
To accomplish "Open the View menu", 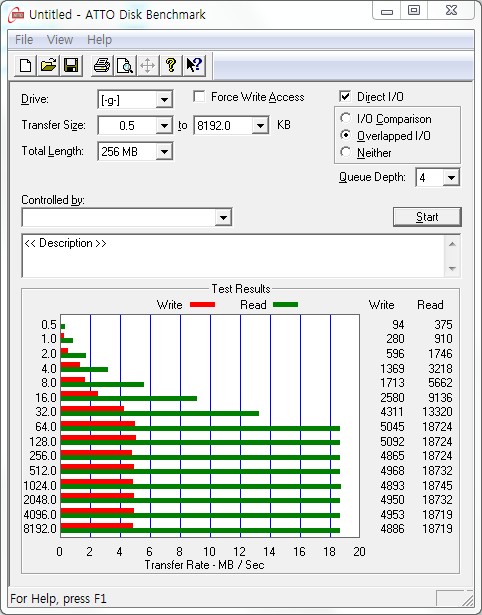I will pyautogui.click(x=60, y=40).
